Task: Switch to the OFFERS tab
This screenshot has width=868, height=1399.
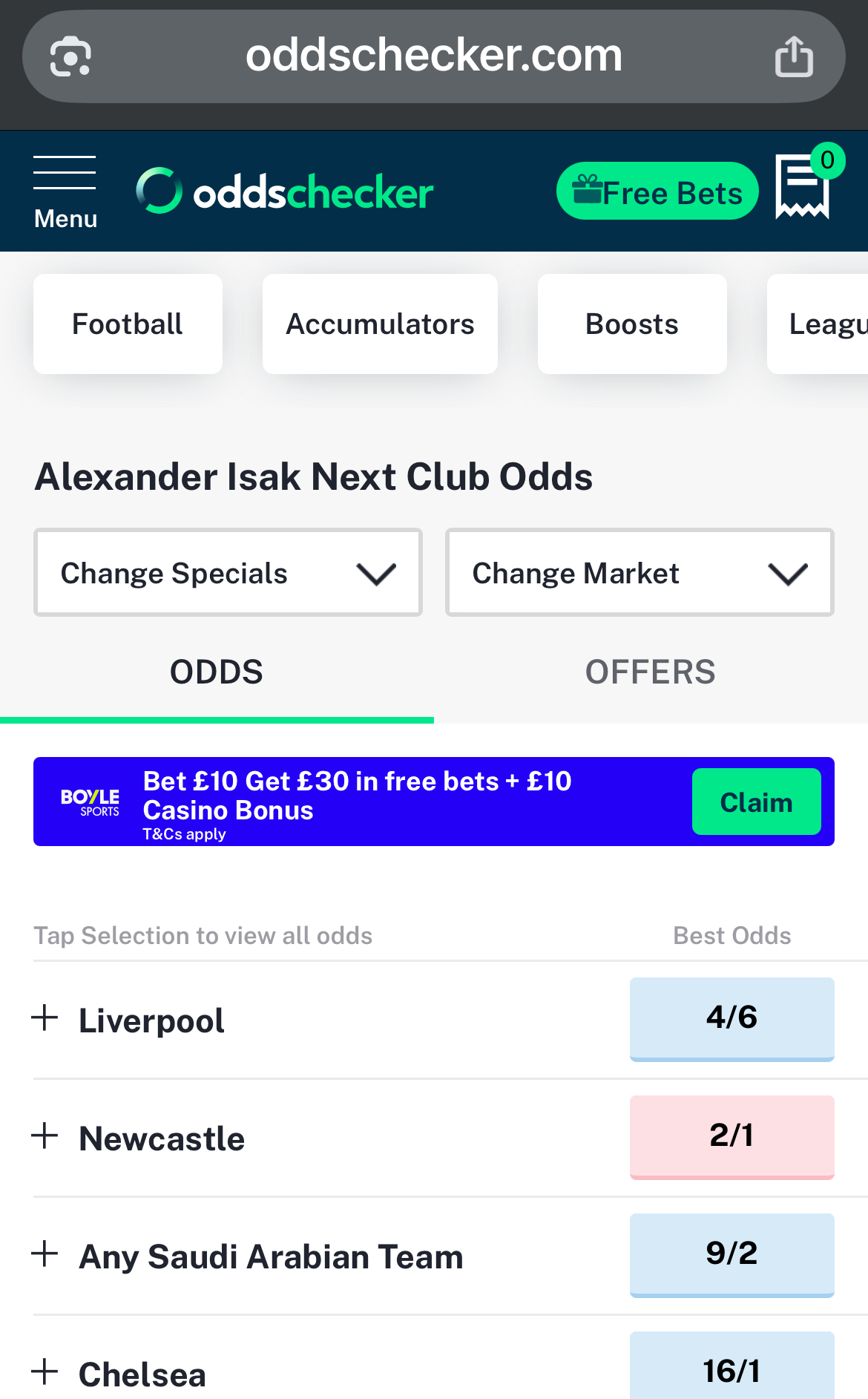Action: (x=650, y=672)
